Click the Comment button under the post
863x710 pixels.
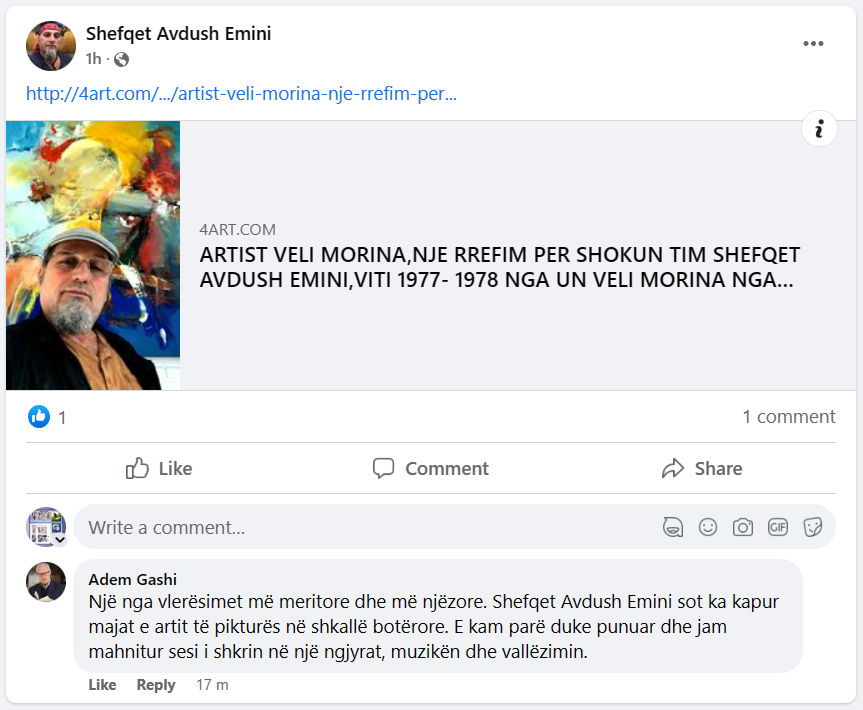click(430, 468)
